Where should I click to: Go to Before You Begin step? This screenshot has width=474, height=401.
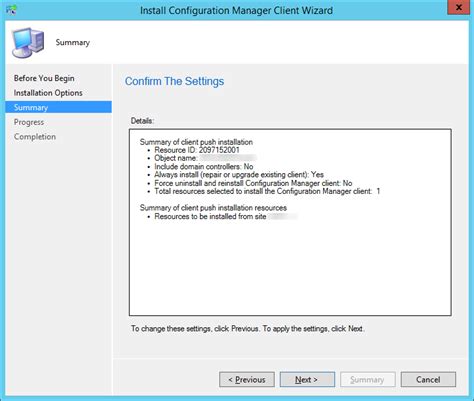(44, 78)
